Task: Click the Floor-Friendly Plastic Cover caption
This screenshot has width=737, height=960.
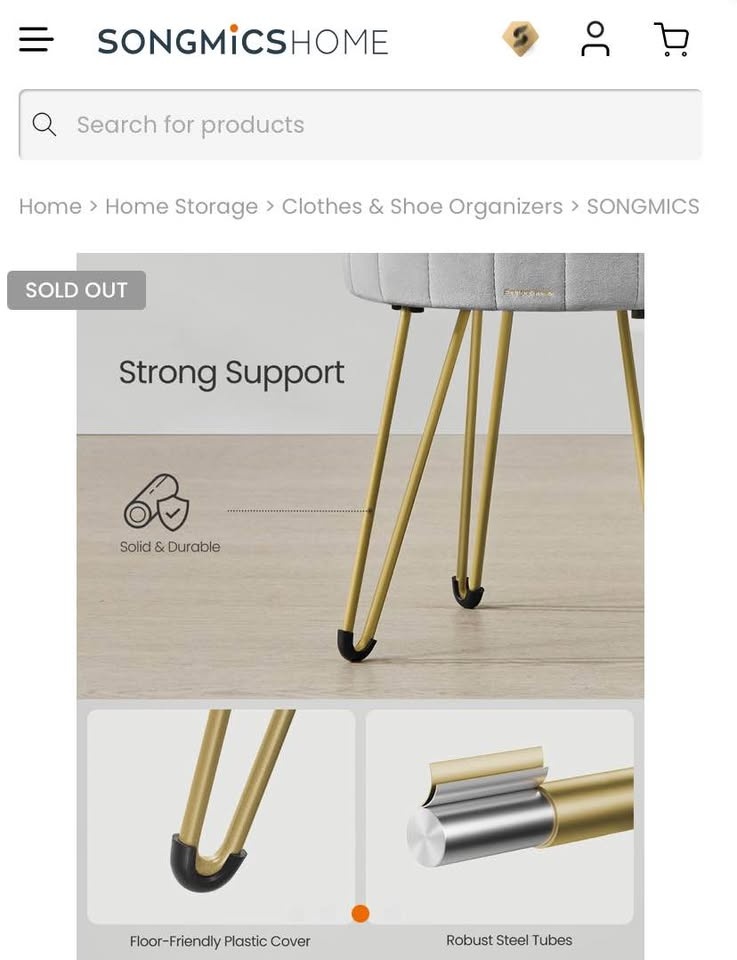Action: [220, 941]
